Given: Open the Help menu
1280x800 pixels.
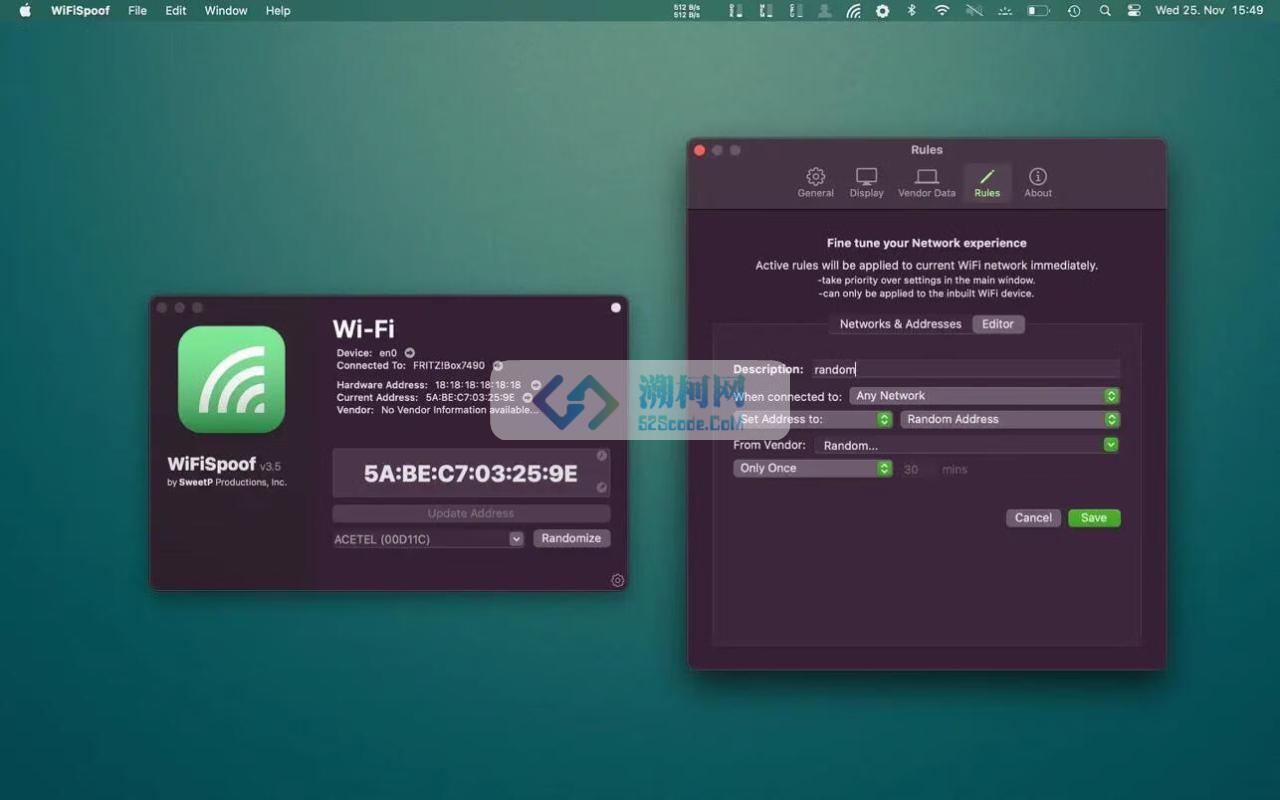Looking at the screenshot, I should (x=278, y=11).
